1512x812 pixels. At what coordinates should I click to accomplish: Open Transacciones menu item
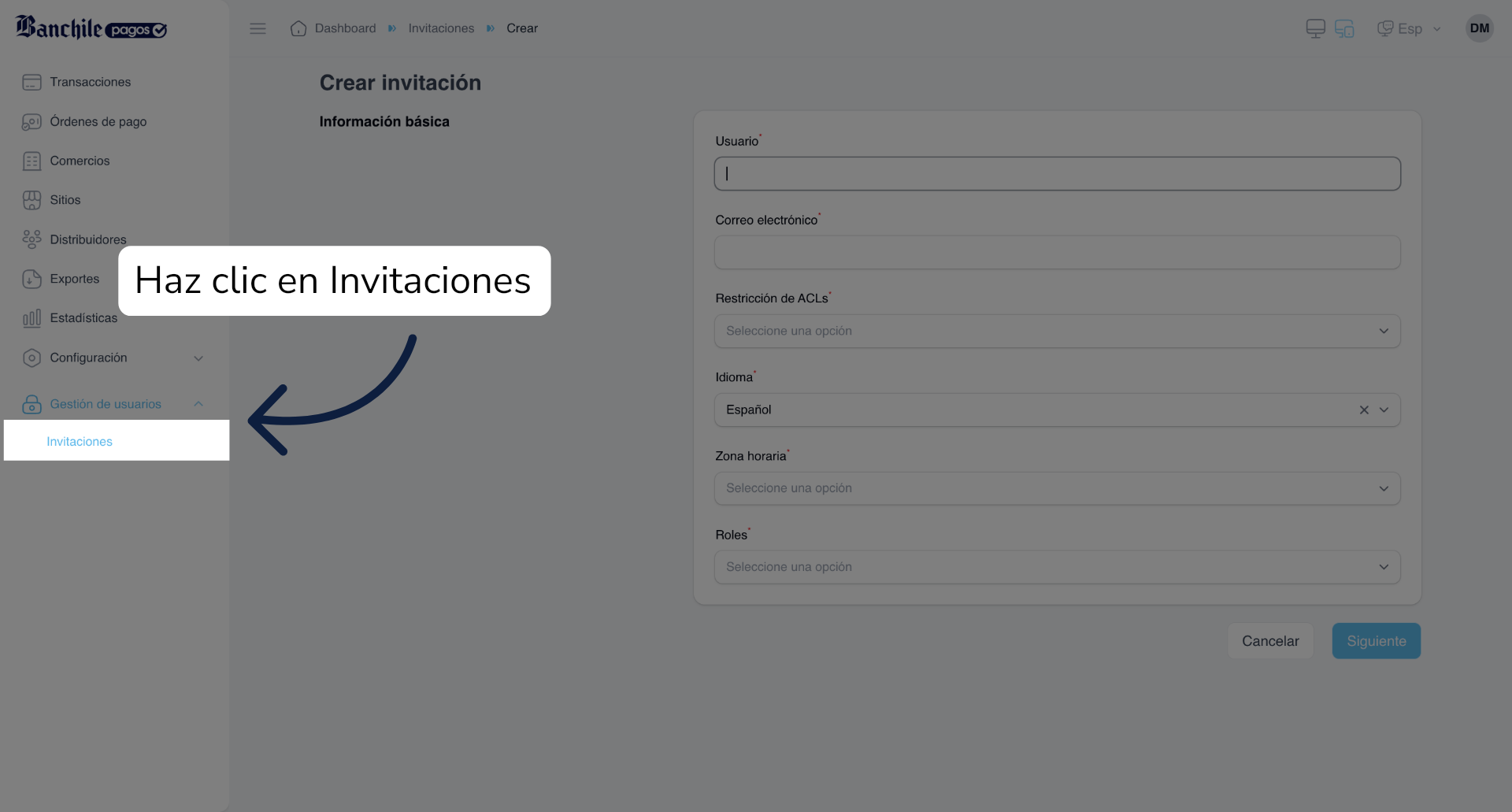91,82
